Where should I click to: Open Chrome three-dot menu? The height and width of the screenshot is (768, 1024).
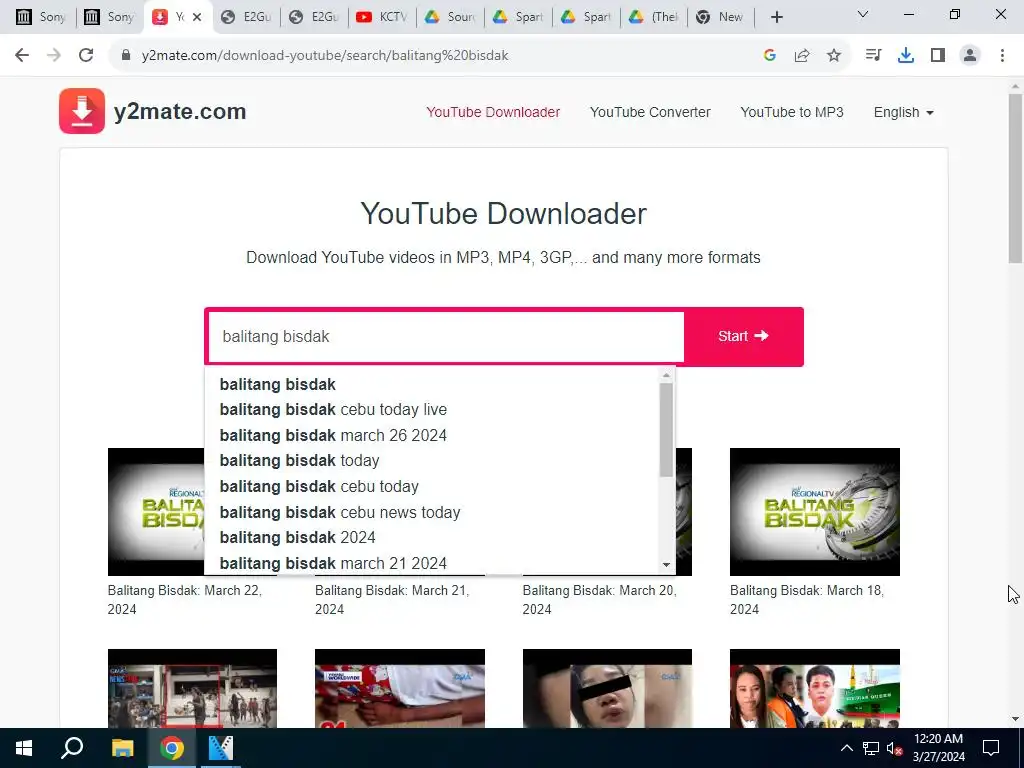(1002, 56)
